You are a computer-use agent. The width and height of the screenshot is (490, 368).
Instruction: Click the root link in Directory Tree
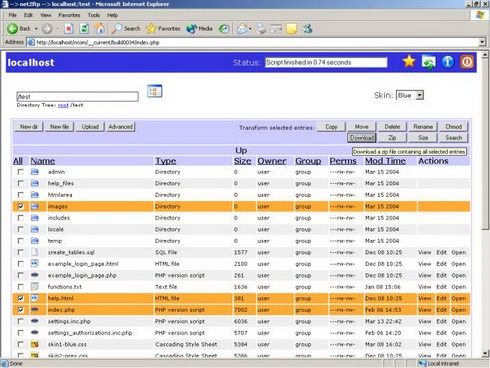[63, 105]
